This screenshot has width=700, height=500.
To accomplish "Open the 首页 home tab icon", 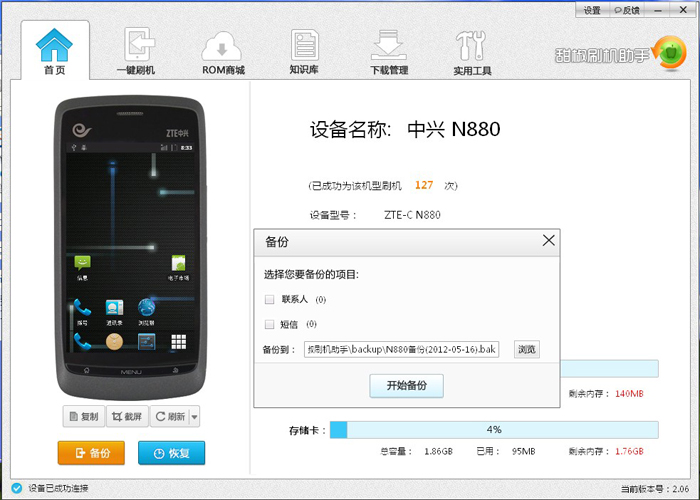I will [54, 45].
